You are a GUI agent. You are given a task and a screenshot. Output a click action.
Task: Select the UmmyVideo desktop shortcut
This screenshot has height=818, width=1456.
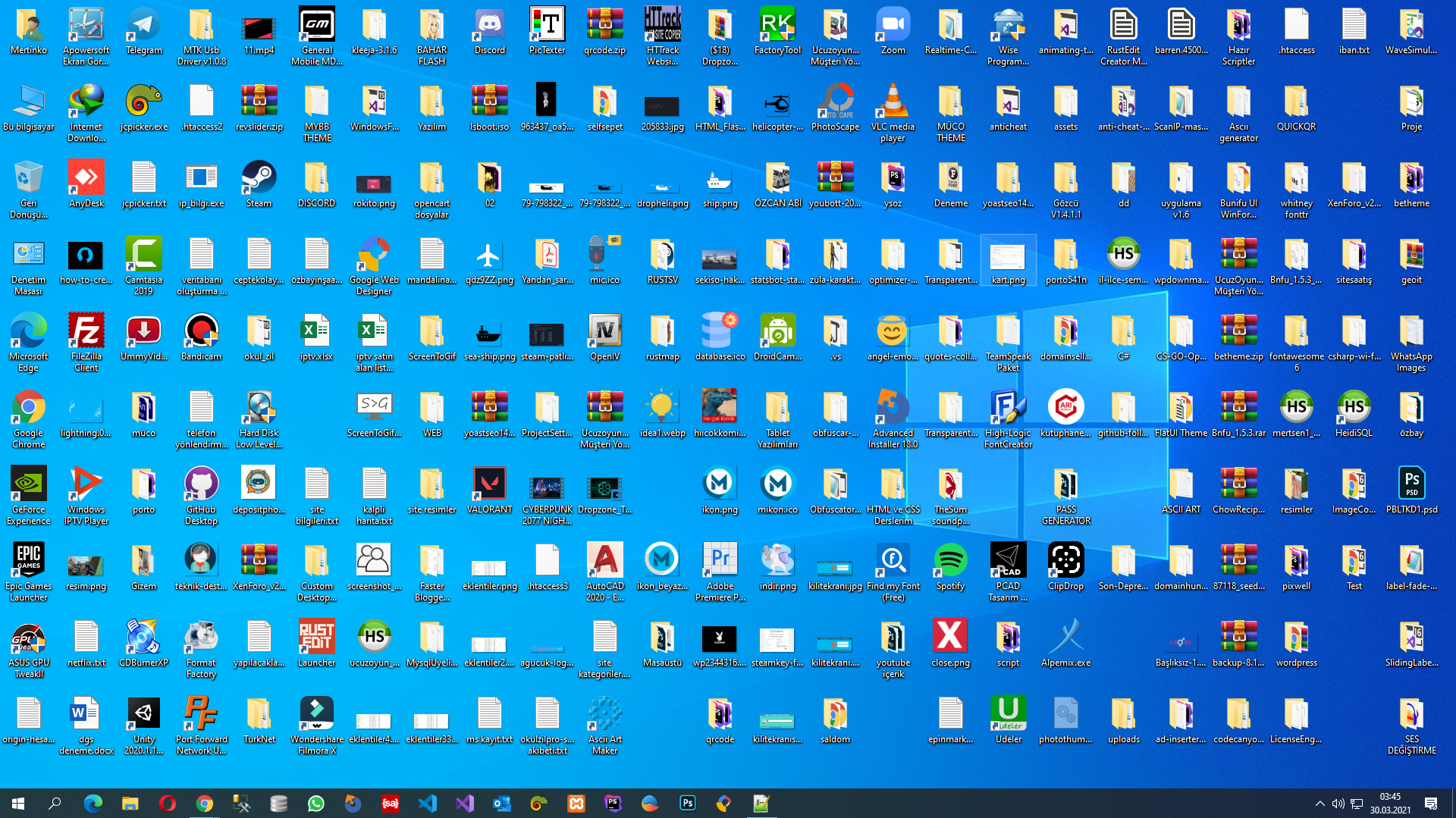(144, 338)
